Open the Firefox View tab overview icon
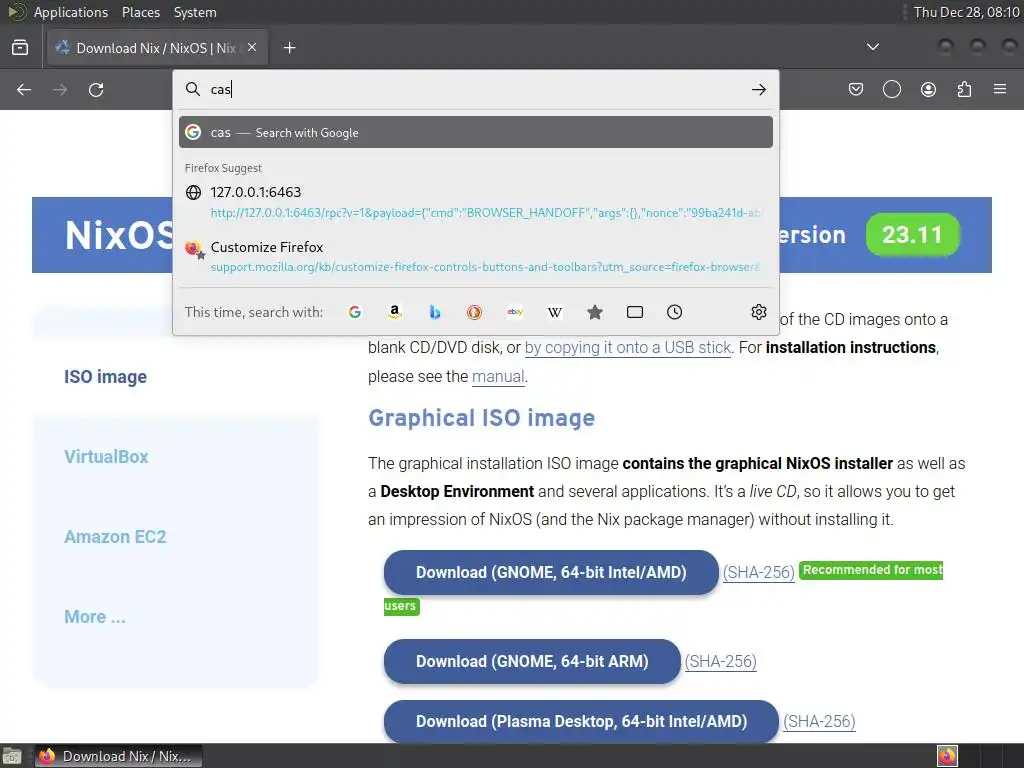The height and width of the screenshot is (768, 1024). click(x=20, y=48)
